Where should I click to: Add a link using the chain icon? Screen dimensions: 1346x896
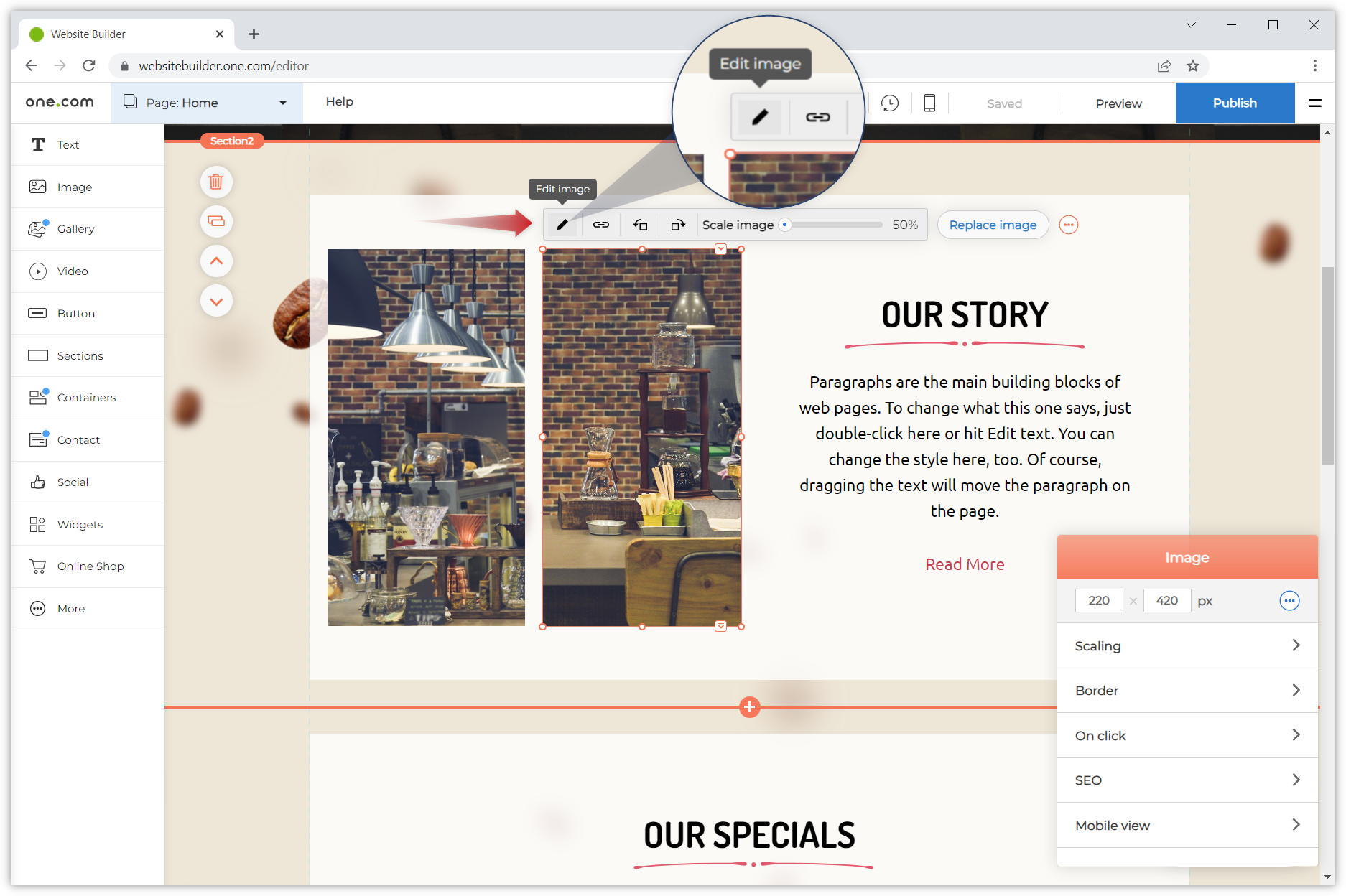click(601, 224)
